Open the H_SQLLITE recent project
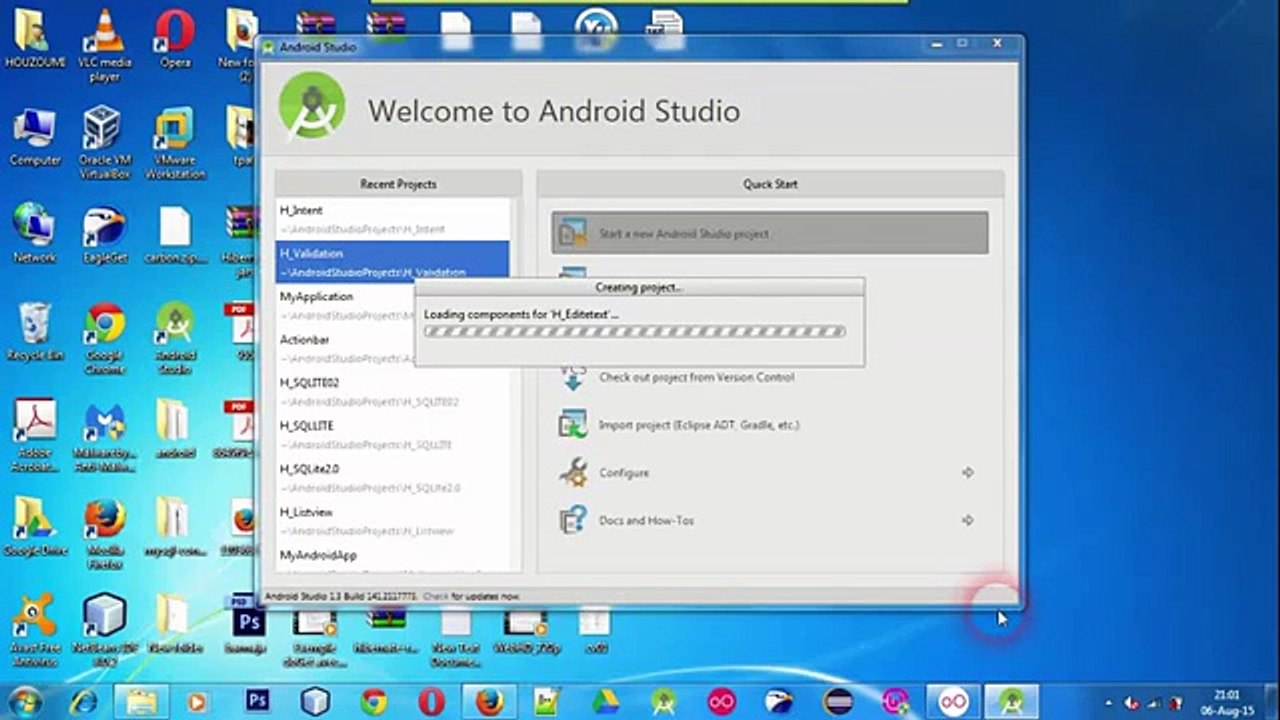This screenshot has width=1280, height=720. [x=392, y=434]
